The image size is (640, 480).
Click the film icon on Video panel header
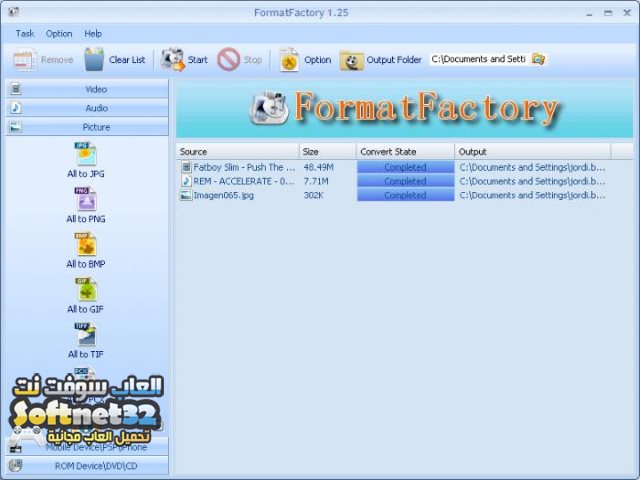(16, 89)
